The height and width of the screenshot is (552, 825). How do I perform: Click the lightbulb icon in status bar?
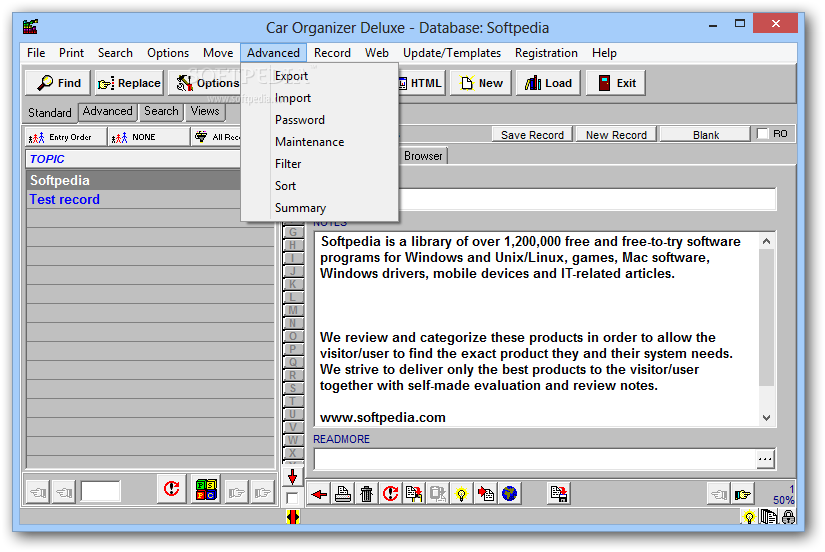pyautogui.click(x=749, y=518)
